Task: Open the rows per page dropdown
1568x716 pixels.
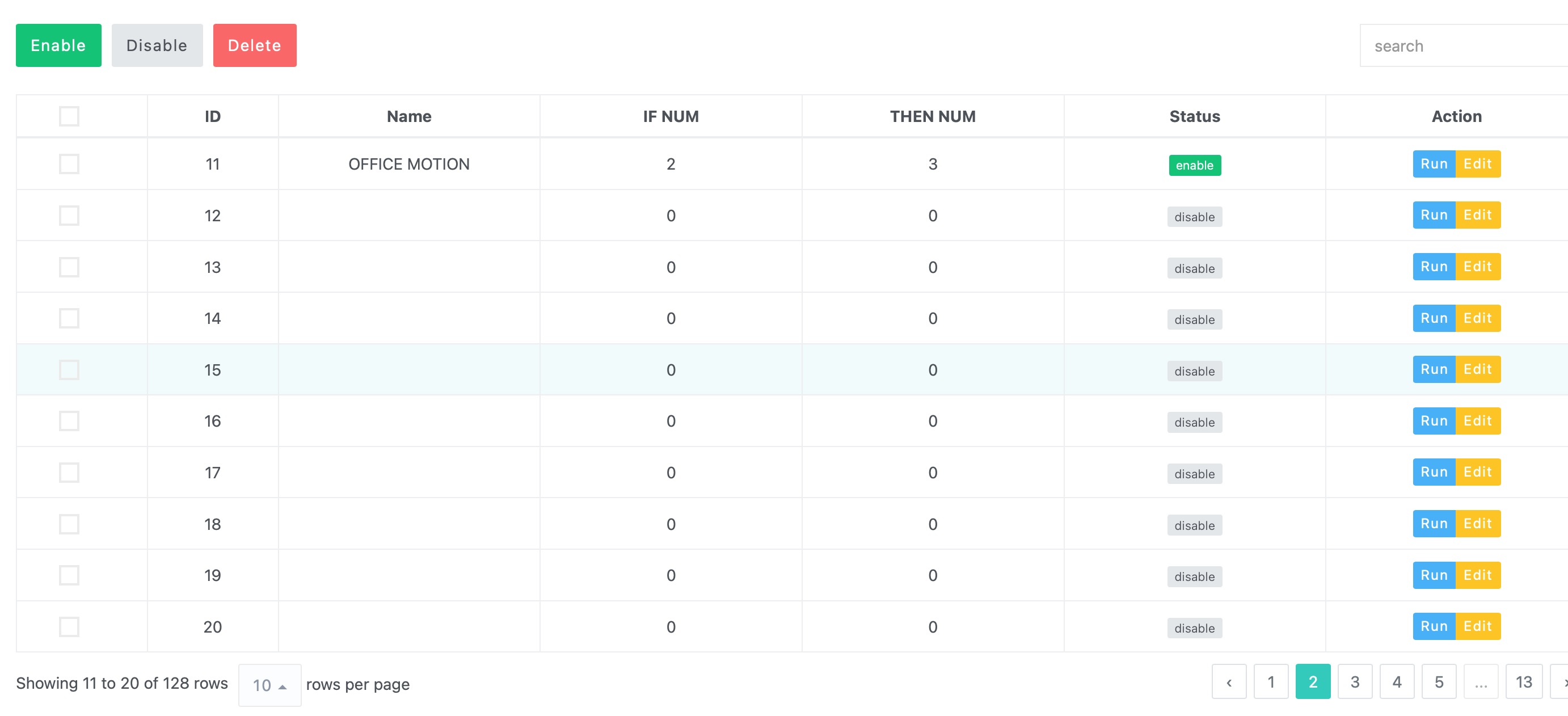Action: pos(269,685)
